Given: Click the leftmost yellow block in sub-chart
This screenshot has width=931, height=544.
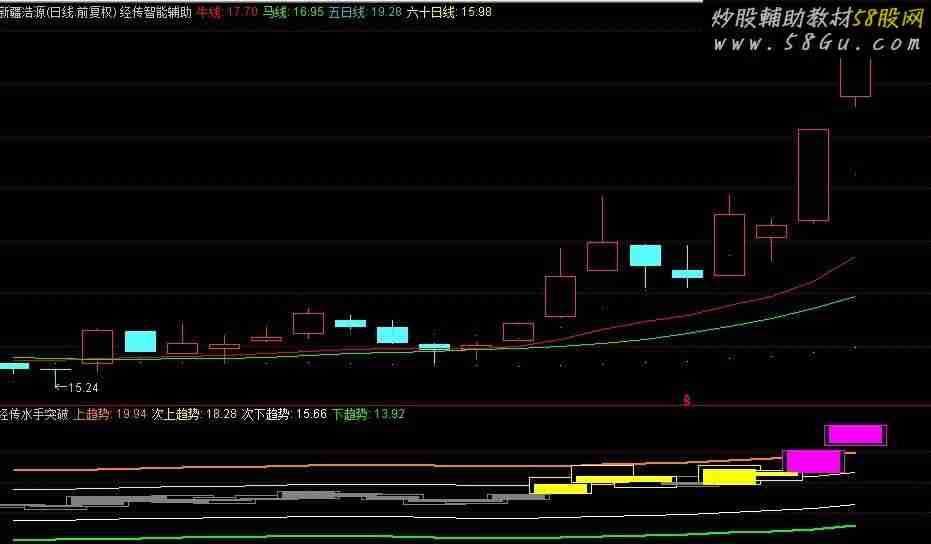Looking at the screenshot, I should (x=560, y=489).
